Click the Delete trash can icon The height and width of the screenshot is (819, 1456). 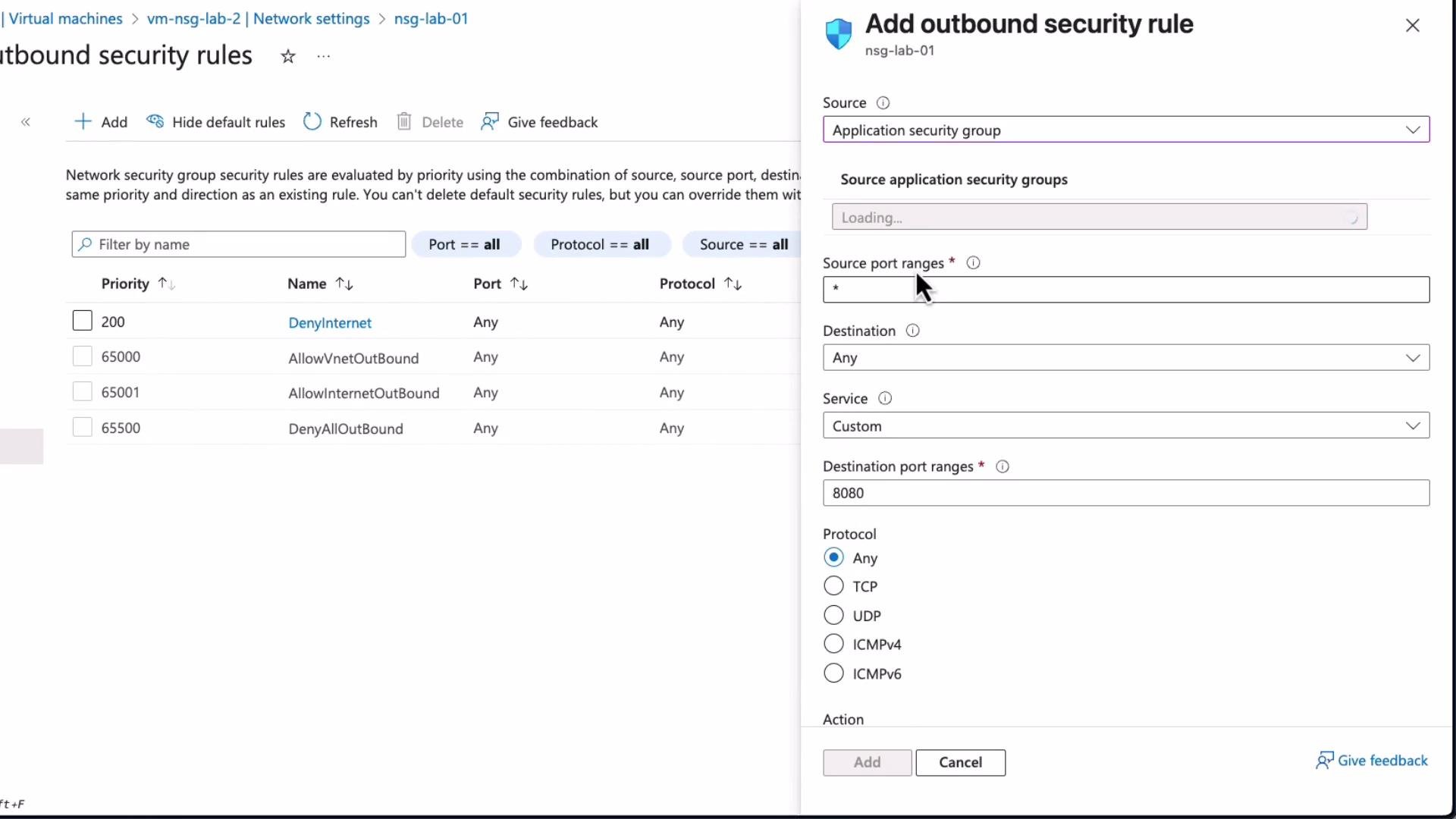(404, 121)
